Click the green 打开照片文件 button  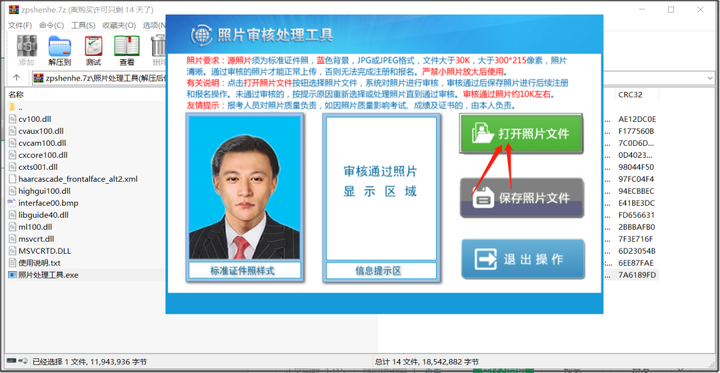pyautogui.click(x=521, y=134)
